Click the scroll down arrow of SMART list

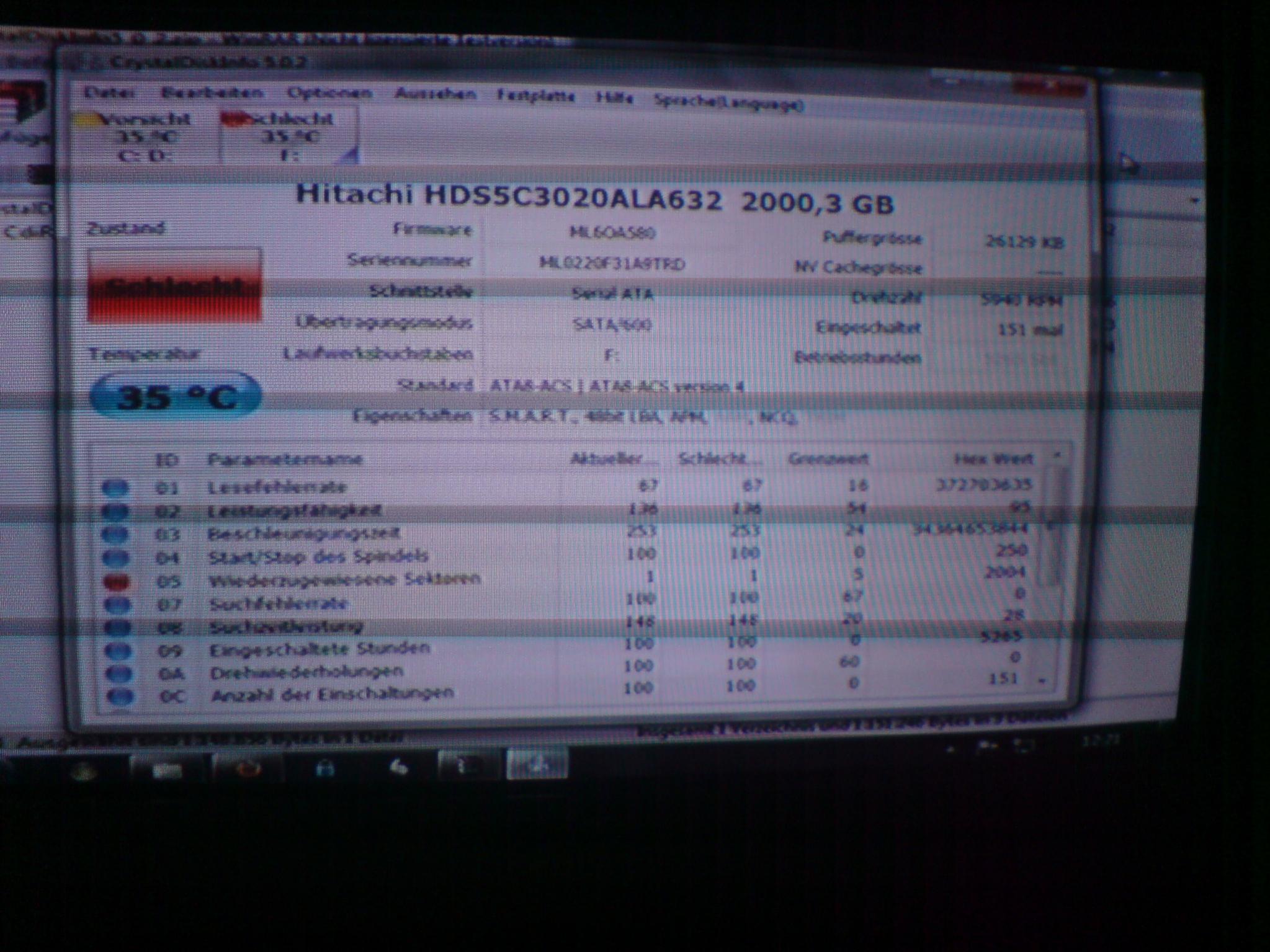tap(1043, 681)
